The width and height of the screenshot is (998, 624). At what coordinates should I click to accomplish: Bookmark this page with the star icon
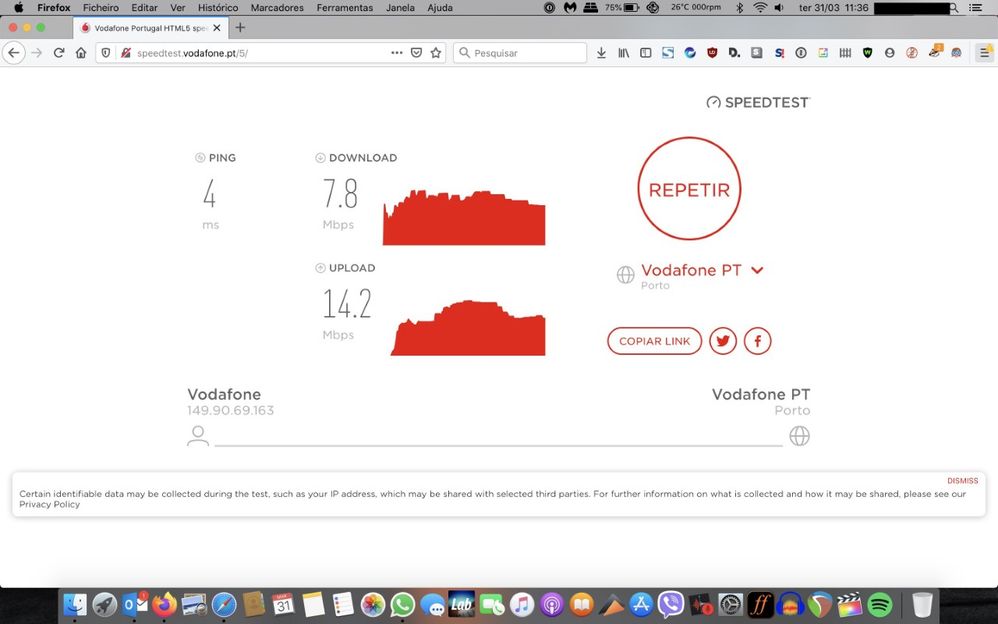pos(436,53)
